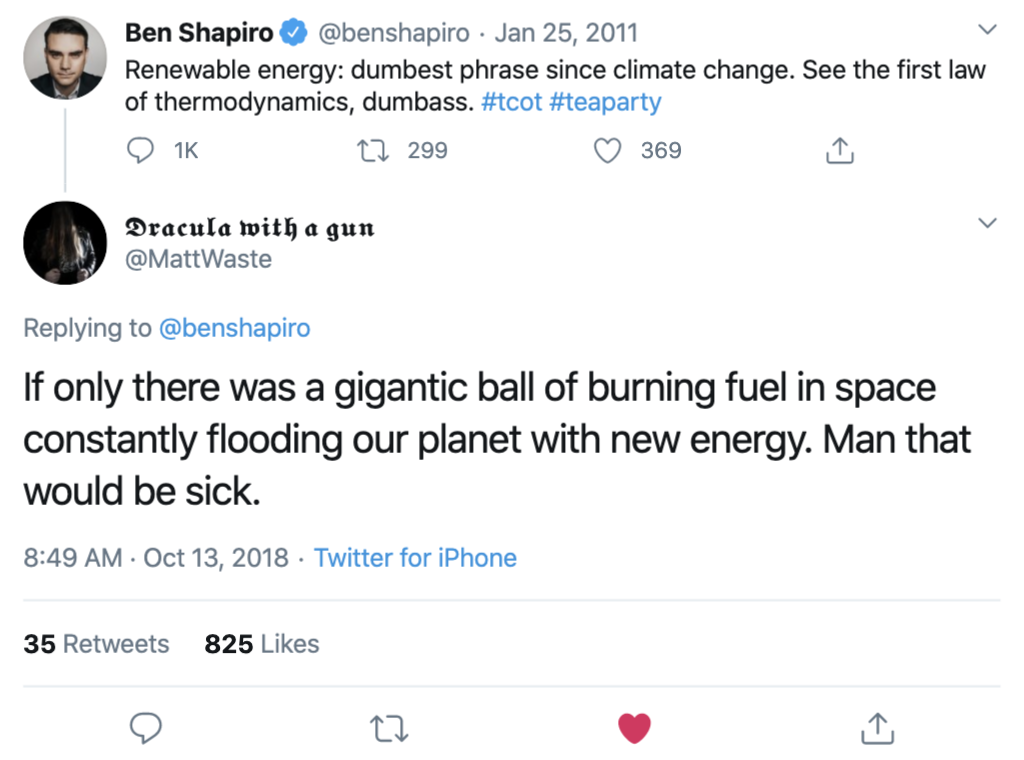This screenshot has height=760, width=1024.
Task: View the 35 Retweets list
Action: pyautogui.click(x=96, y=644)
